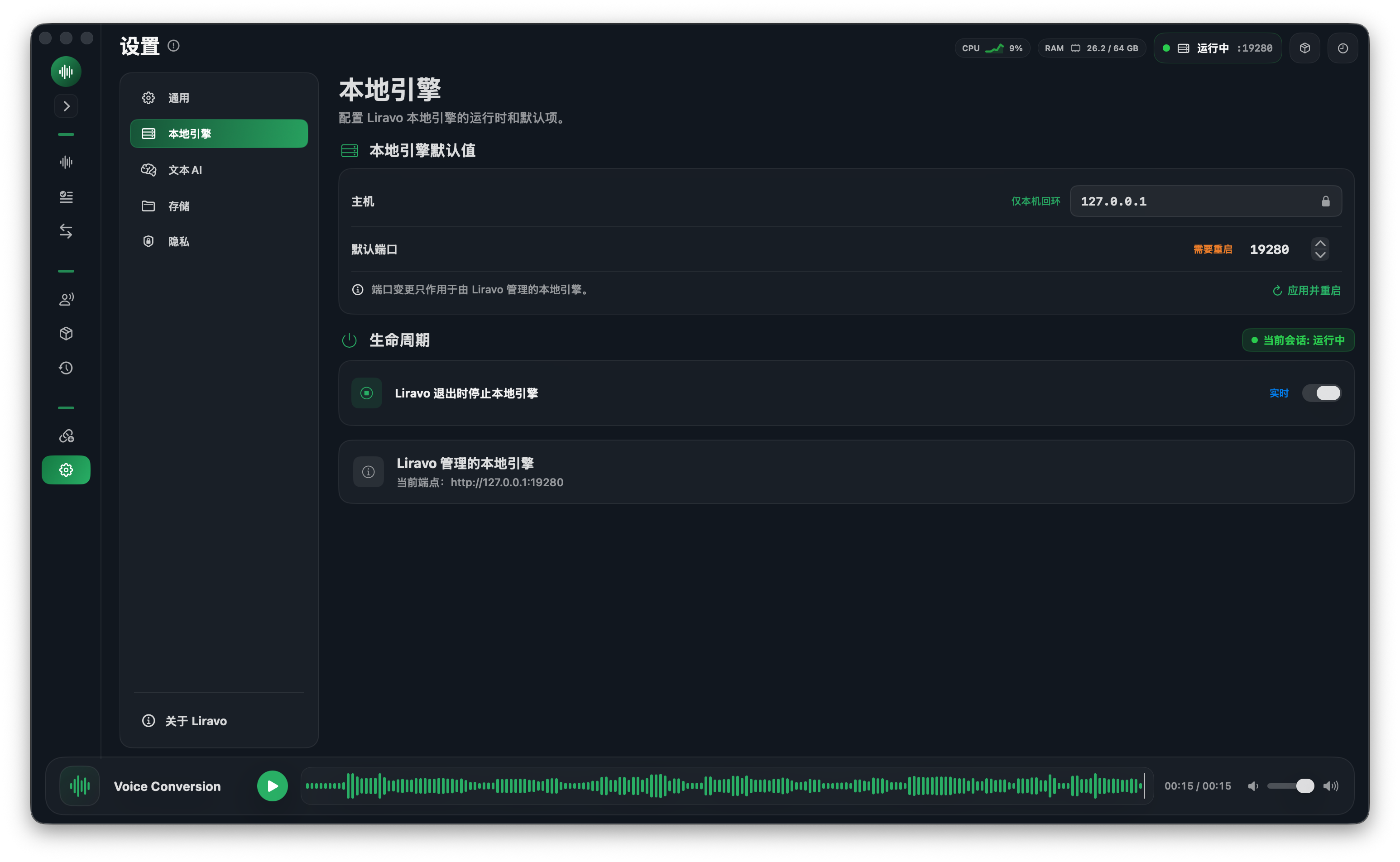Increase default port with up stepper arrow
The height and width of the screenshot is (862, 1400).
point(1320,244)
